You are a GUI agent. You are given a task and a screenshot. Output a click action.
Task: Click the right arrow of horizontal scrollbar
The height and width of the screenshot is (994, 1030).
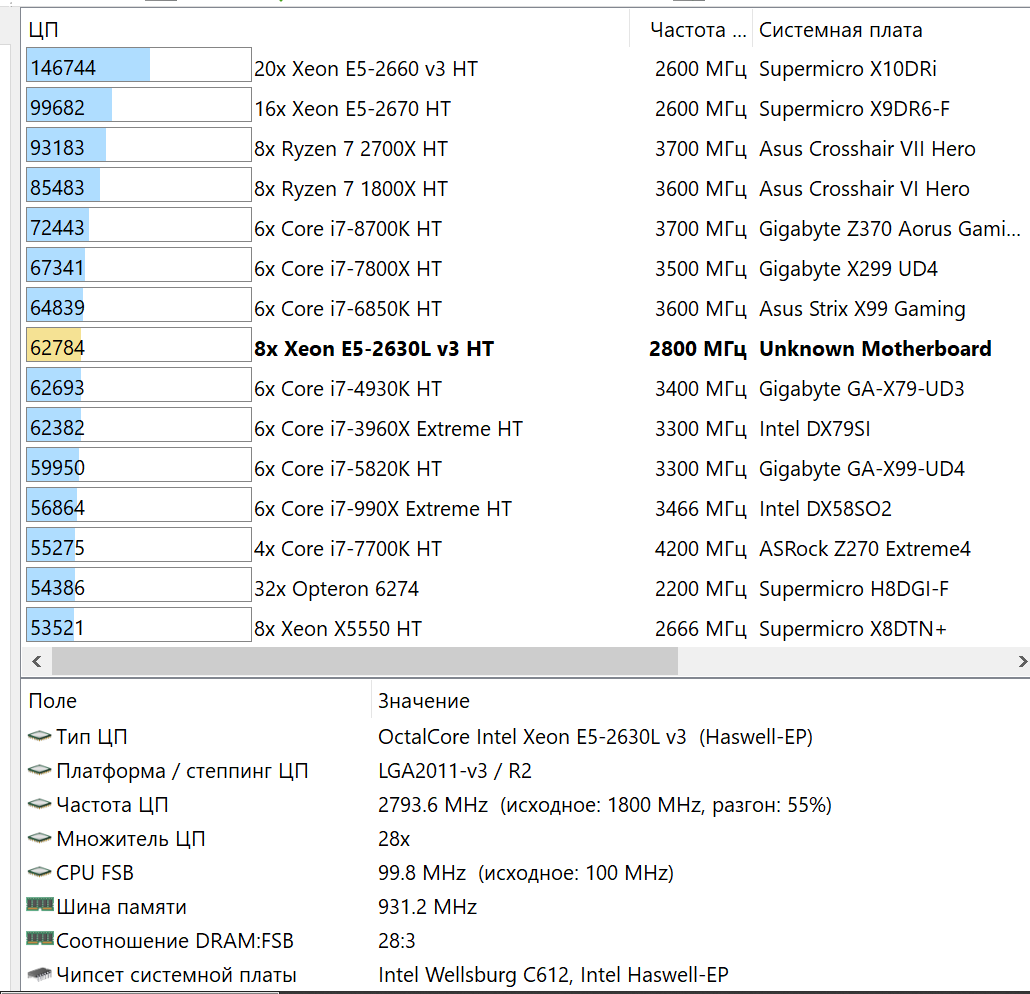[1022, 662]
